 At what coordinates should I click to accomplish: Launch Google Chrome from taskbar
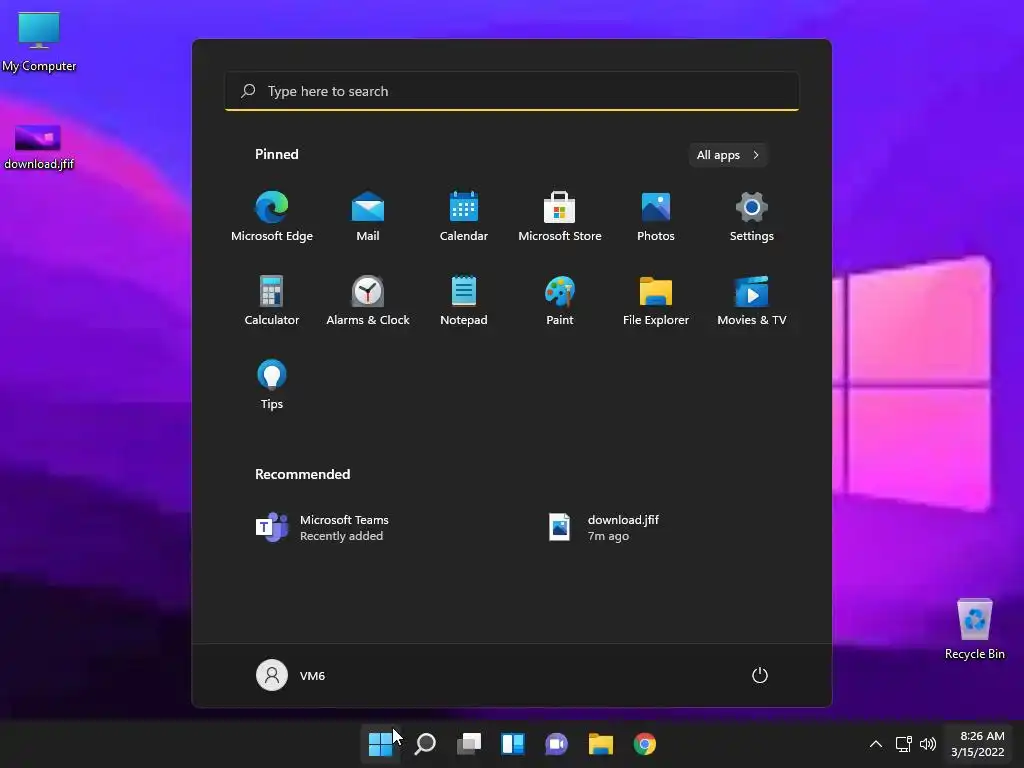pos(645,744)
